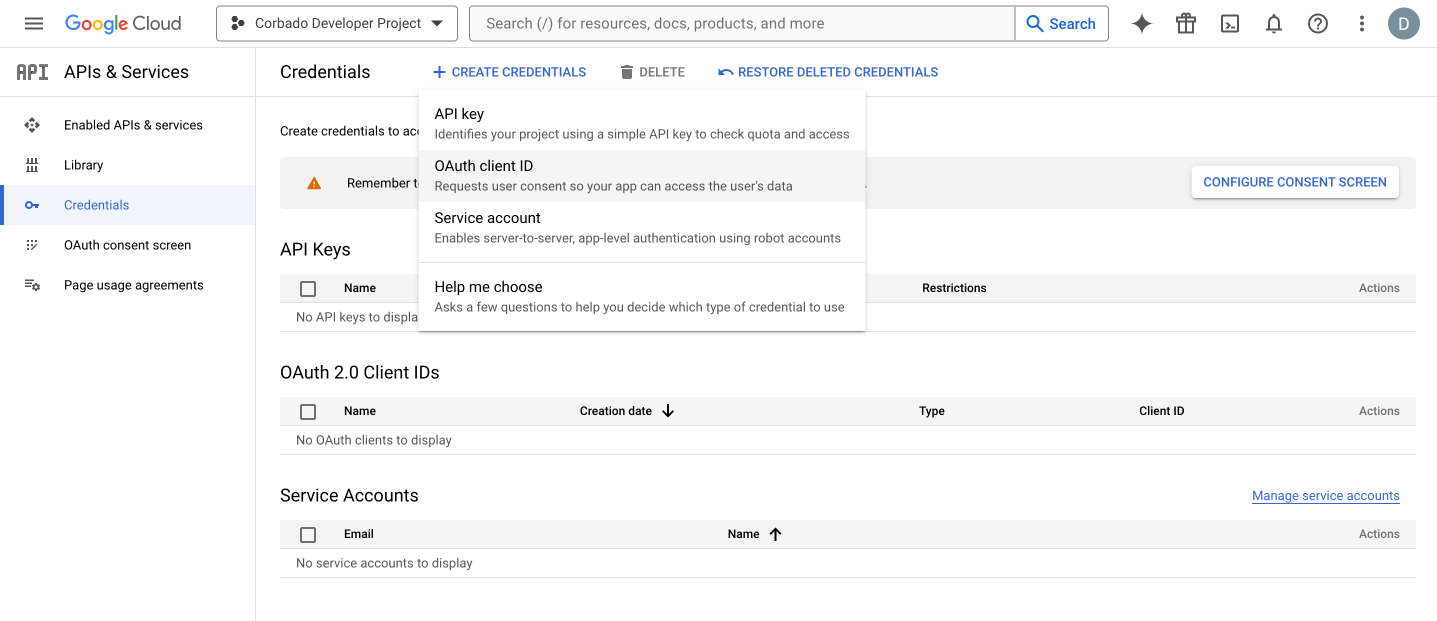Click the Page usage agreements icon
The image size is (1437, 621).
32,285
